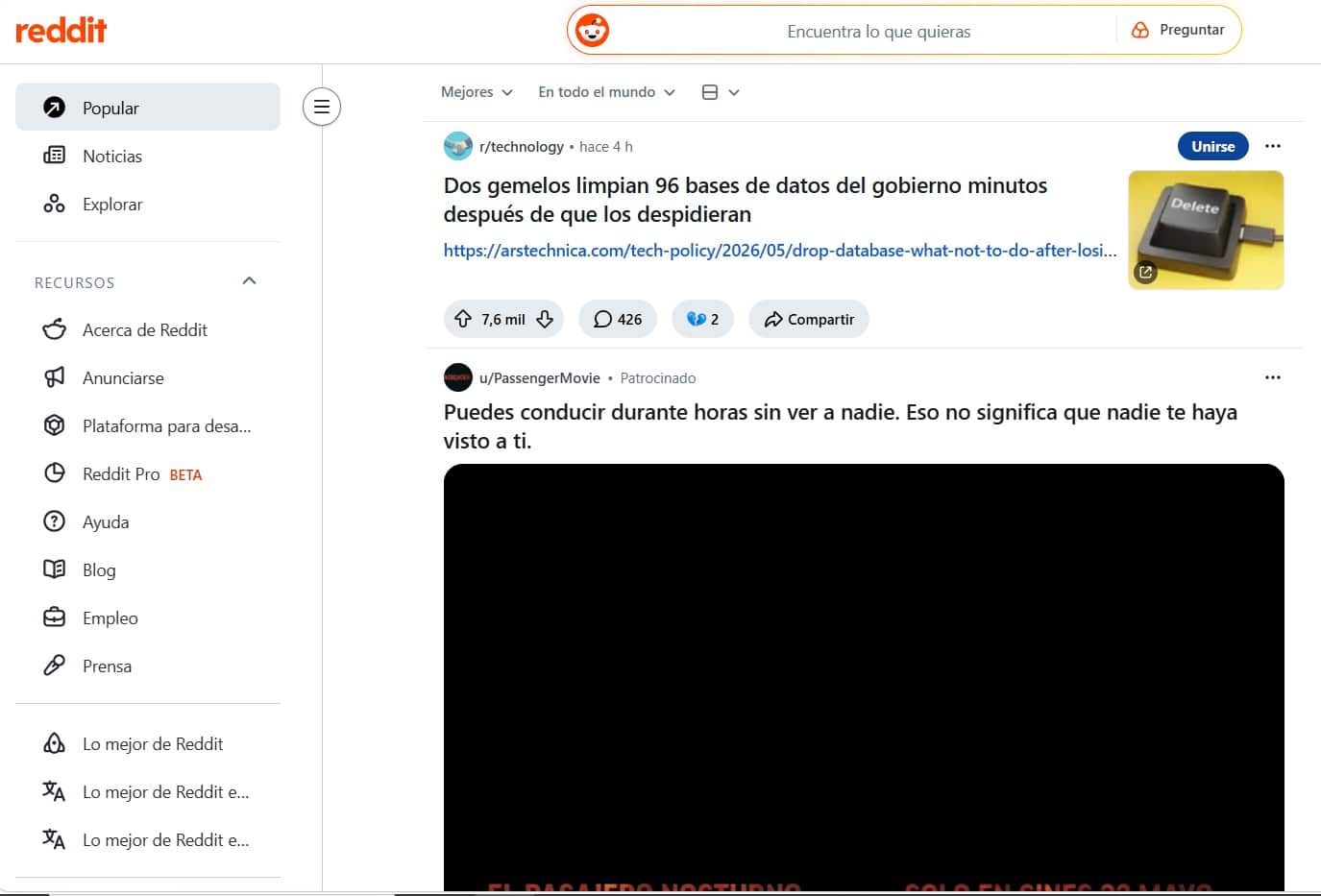This screenshot has height=896, width=1321.
Task: Click the developer platform hexagon icon
Action: pos(55,425)
